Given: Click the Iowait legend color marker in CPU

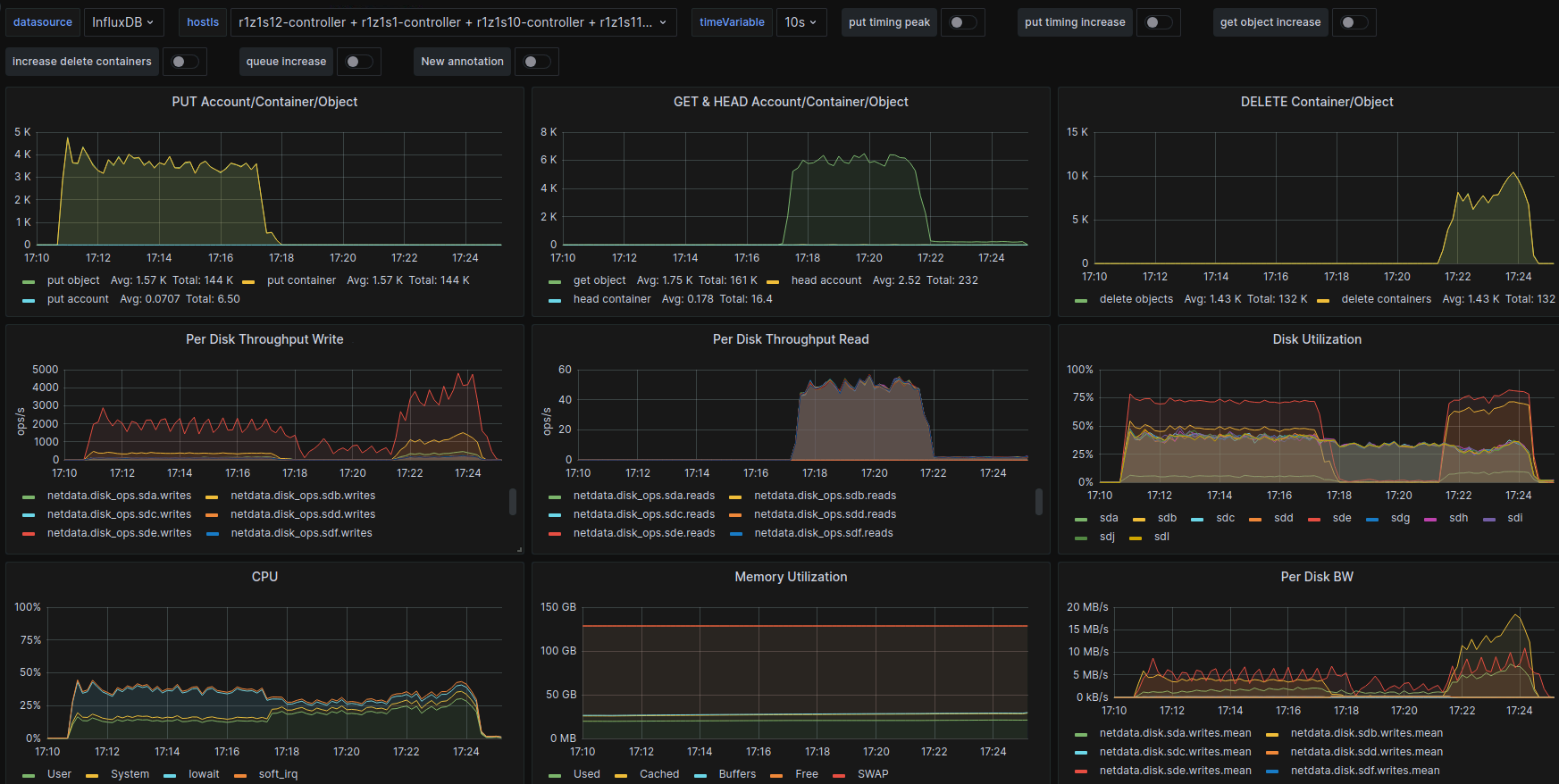Looking at the screenshot, I should click(x=170, y=775).
